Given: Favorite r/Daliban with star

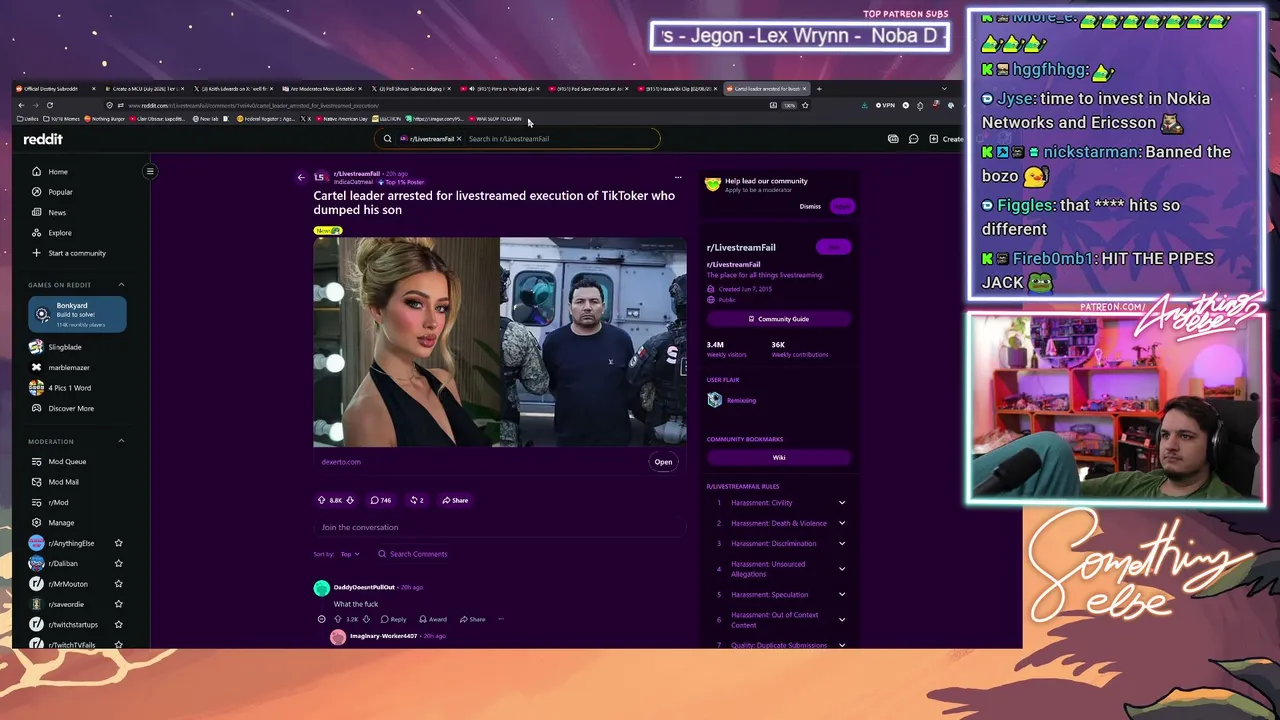Looking at the screenshot, I should tap(118, 564).
